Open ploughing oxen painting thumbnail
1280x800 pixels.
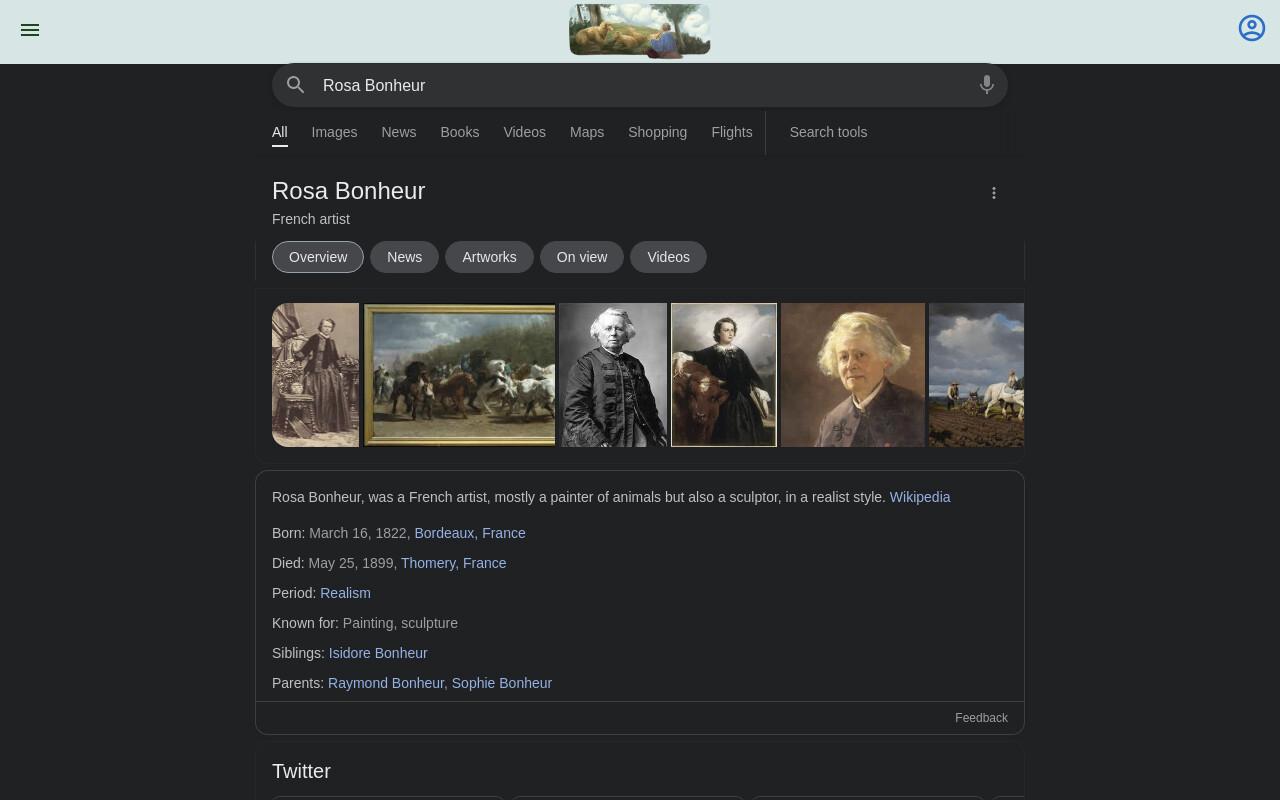tap(976, 375)
